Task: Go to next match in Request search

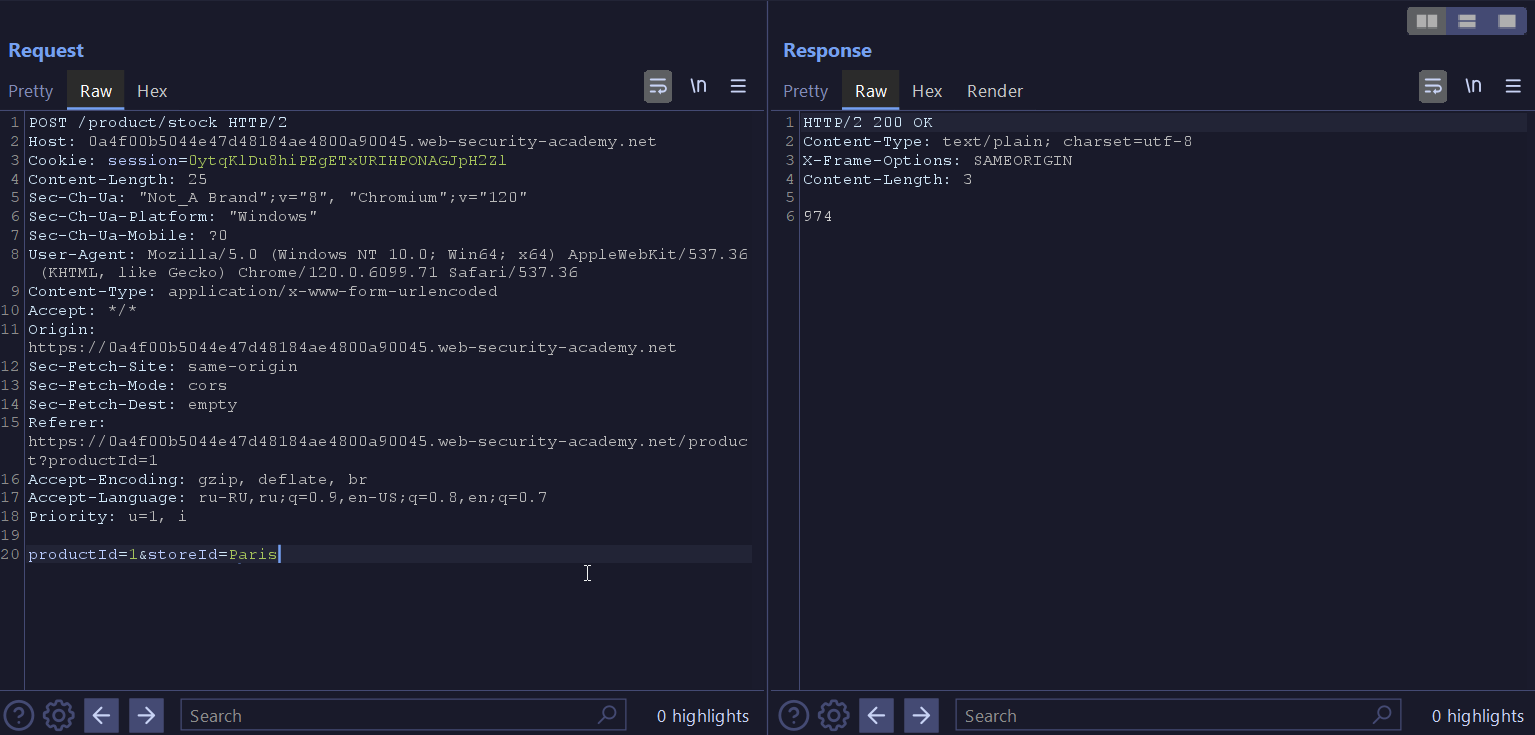Action: click(146, 715)
